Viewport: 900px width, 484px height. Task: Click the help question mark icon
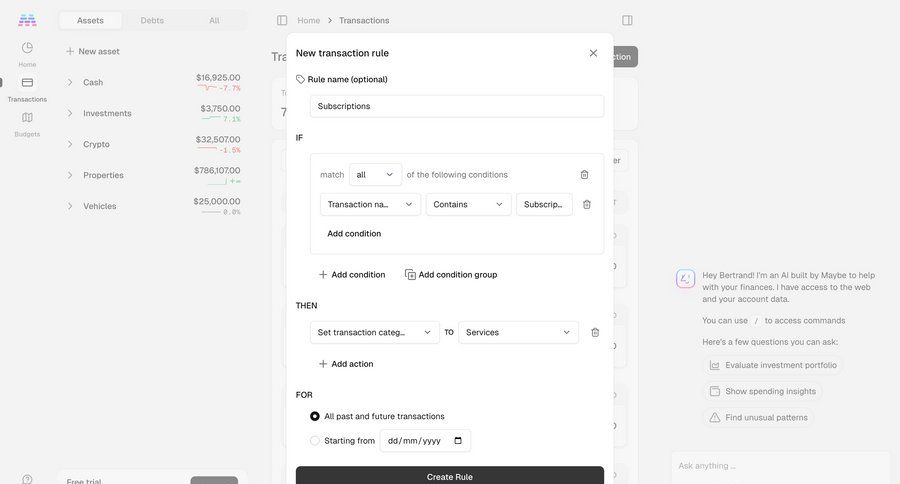(27, 479)
